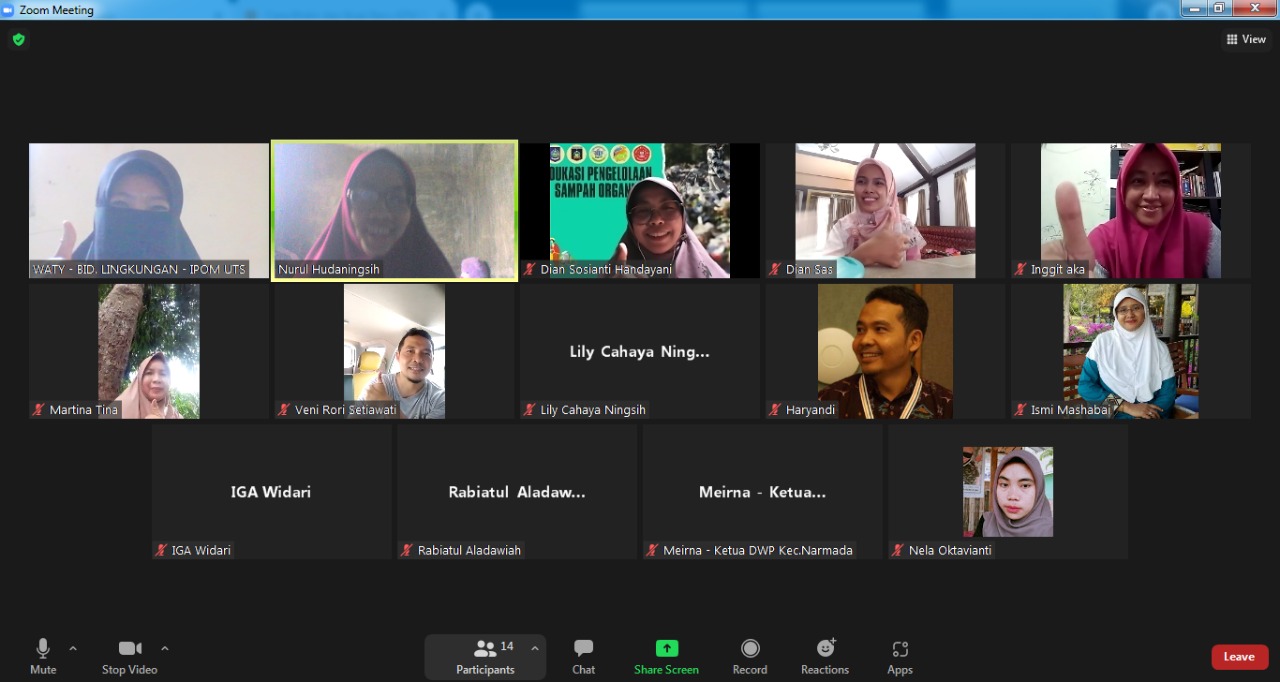This screenshot has height=682, width=1280.
Task: Select Haryandi's video tile
Action: (x=885, y=351)
